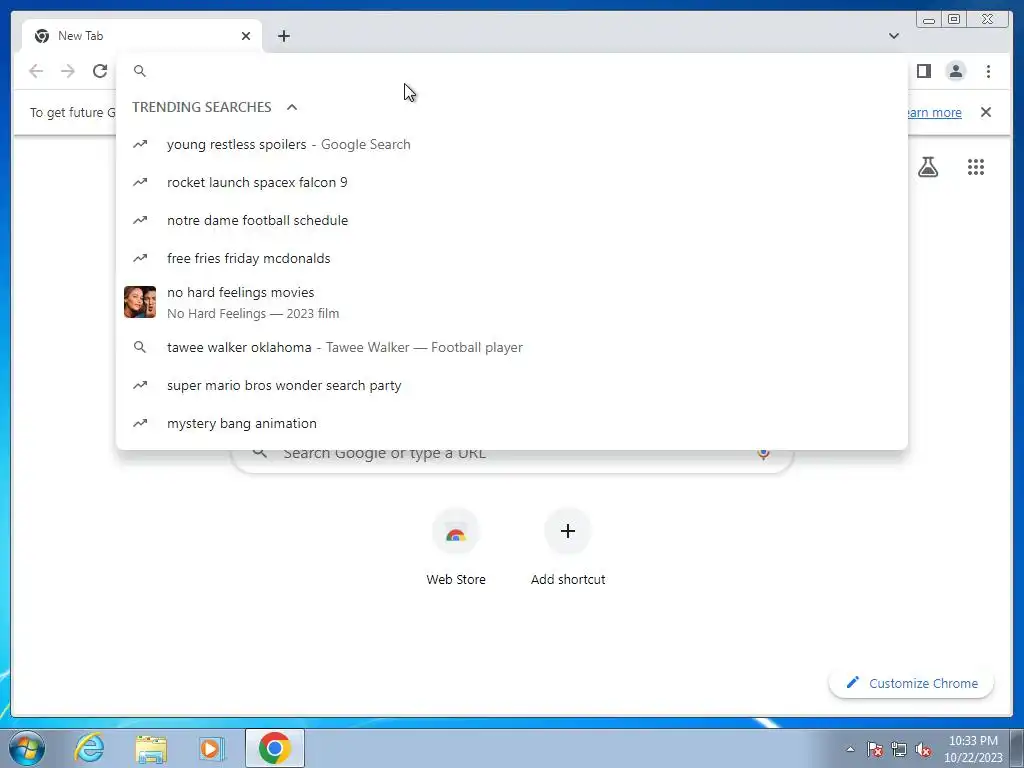Click the Chrome taskbar button
Image resolution: width=1024 pixels, height=768 pixels.
point(275,748)
